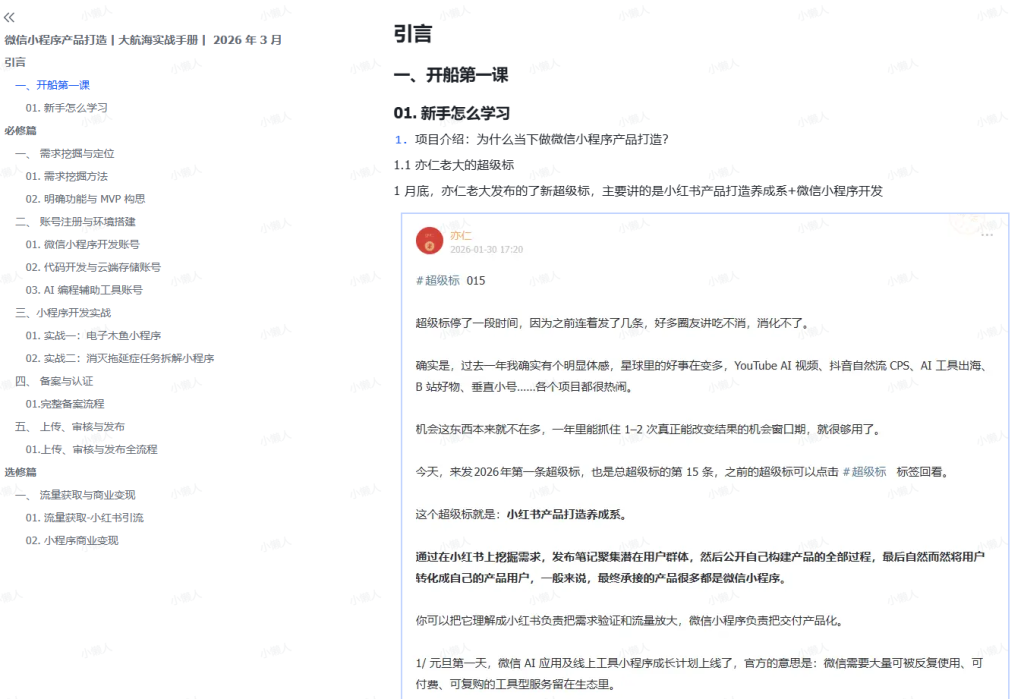Open 一、需求挖掘与定位 in the outline
This screenshot has width=1024, height=699.
(65, 154)
